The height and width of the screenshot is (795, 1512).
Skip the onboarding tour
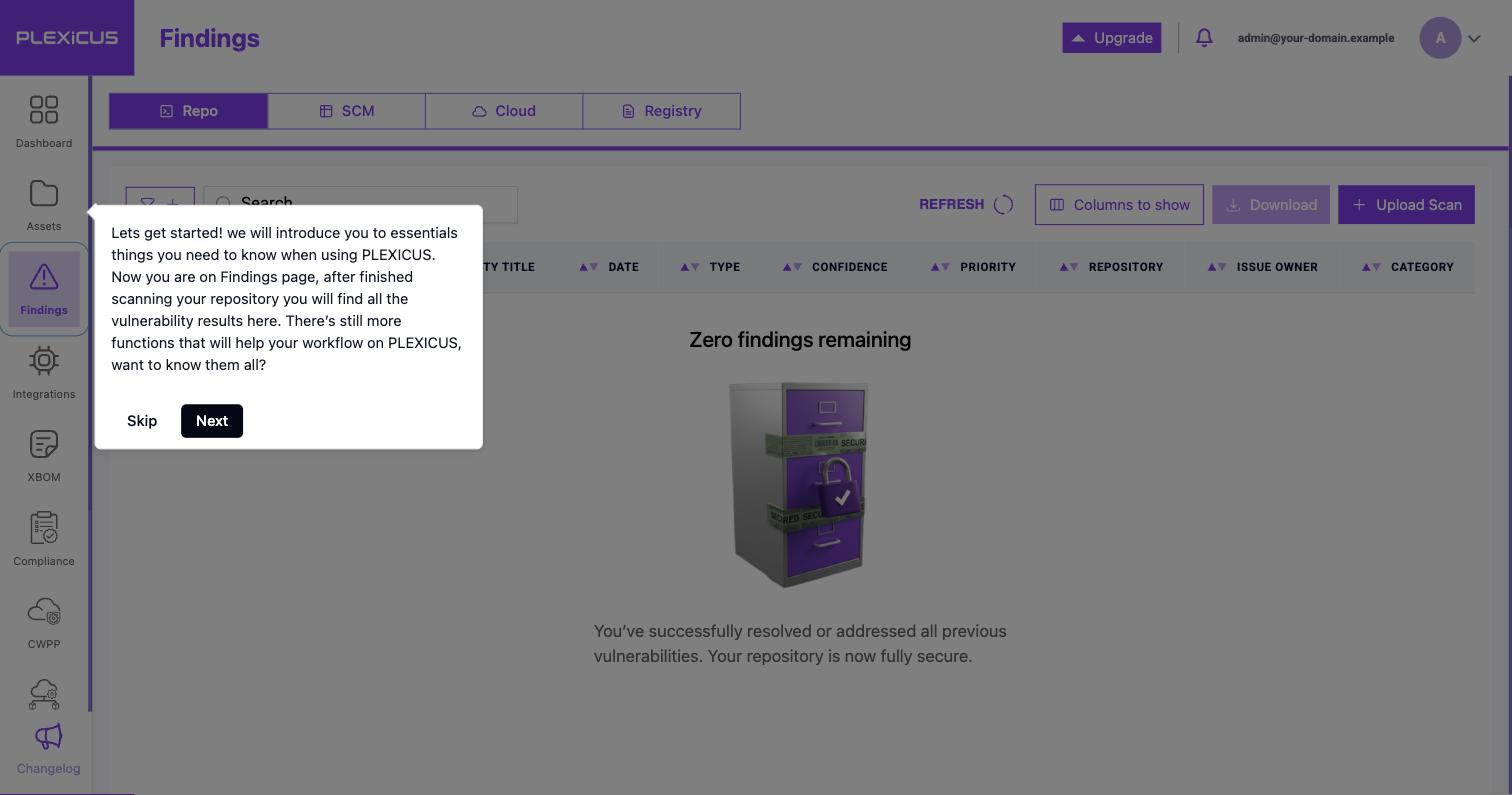(x=142, y=421)
